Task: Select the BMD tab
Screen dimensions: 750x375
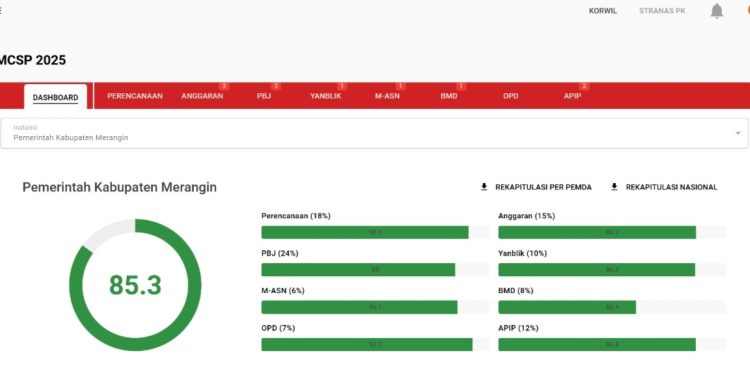Action: (x=449, y=96)
